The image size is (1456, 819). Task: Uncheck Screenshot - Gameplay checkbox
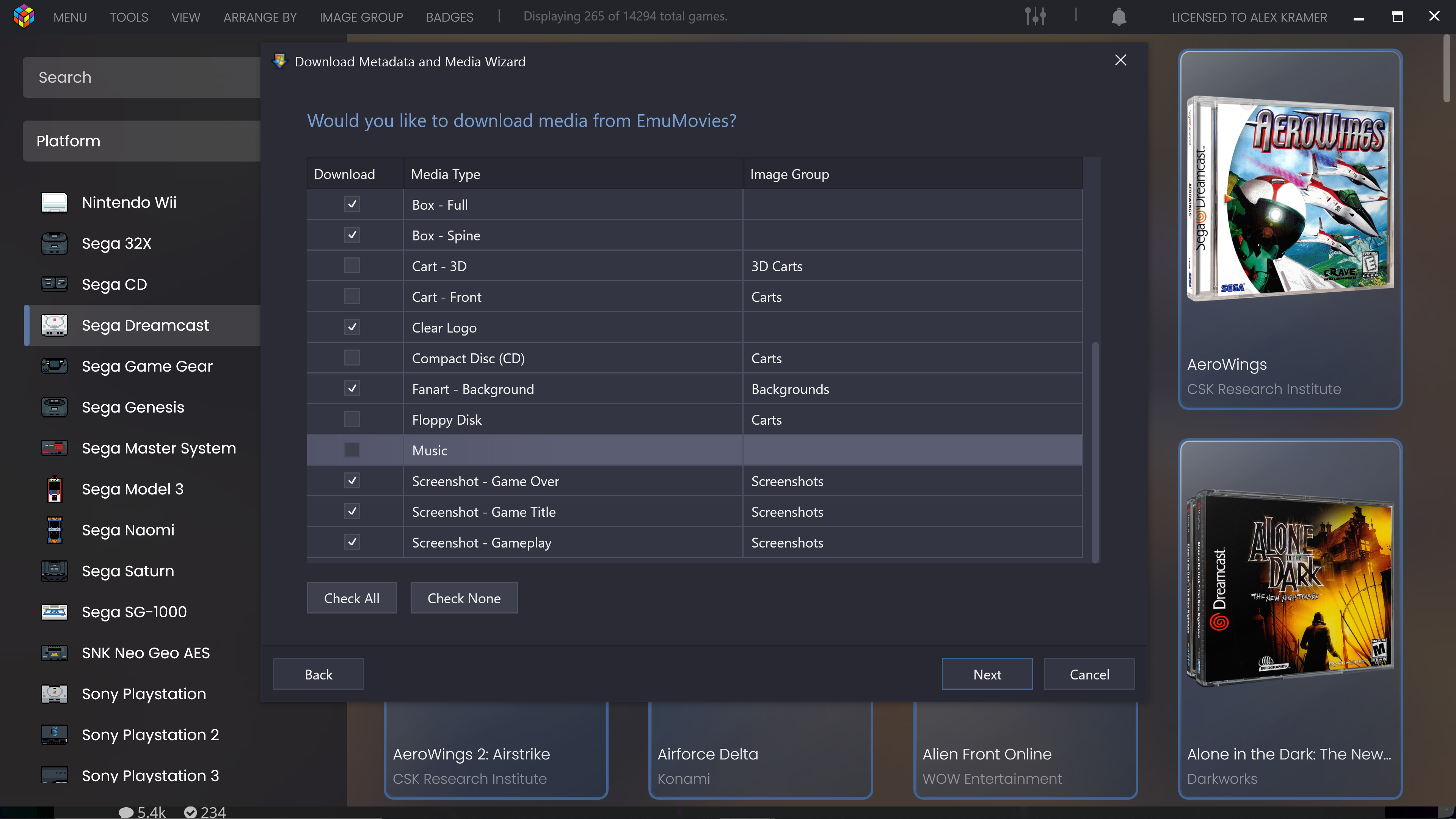(352, 542)
